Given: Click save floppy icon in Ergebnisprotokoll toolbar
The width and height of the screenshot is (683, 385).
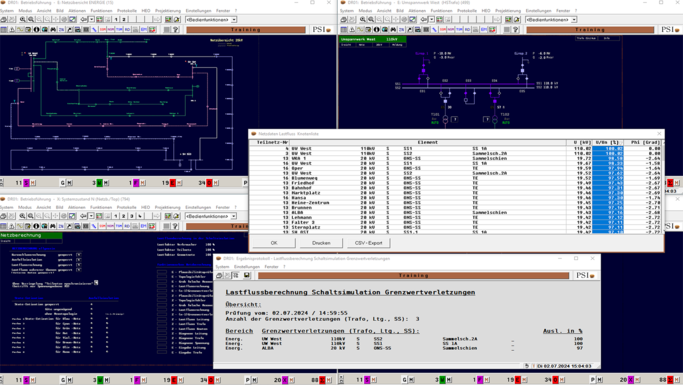Looking at the screenshot, I should click(x=247, y=275).
